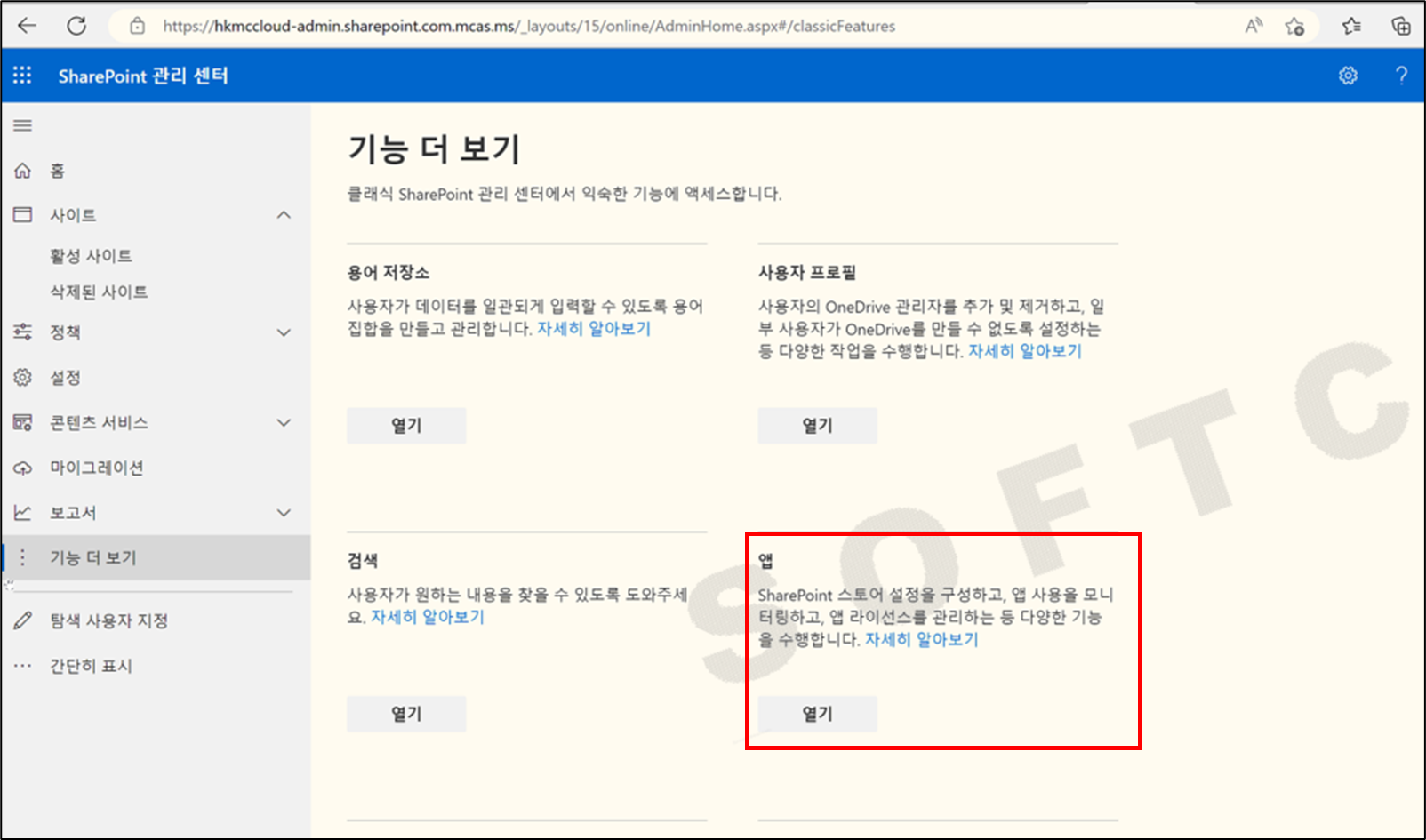Follow 자세히 알아보기 link under 용어 저장소
Viewport: 1426px width, 840px height.
pos(594,329)
